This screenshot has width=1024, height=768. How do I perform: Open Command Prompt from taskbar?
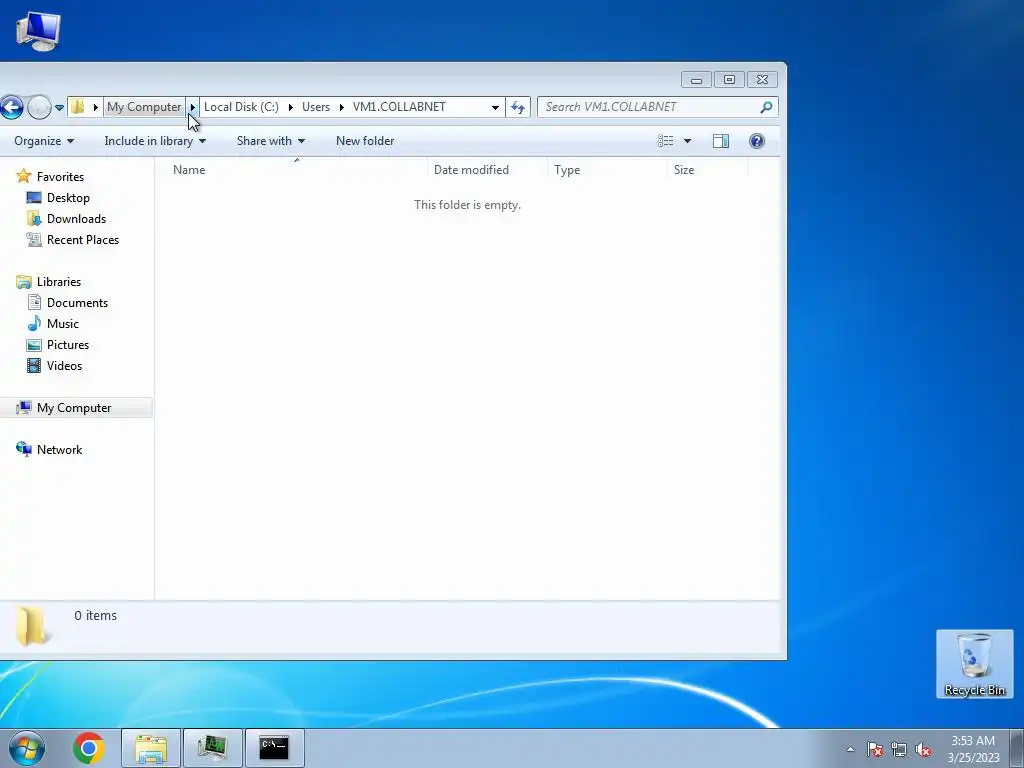pyautogui.click(x=274, y=748)
